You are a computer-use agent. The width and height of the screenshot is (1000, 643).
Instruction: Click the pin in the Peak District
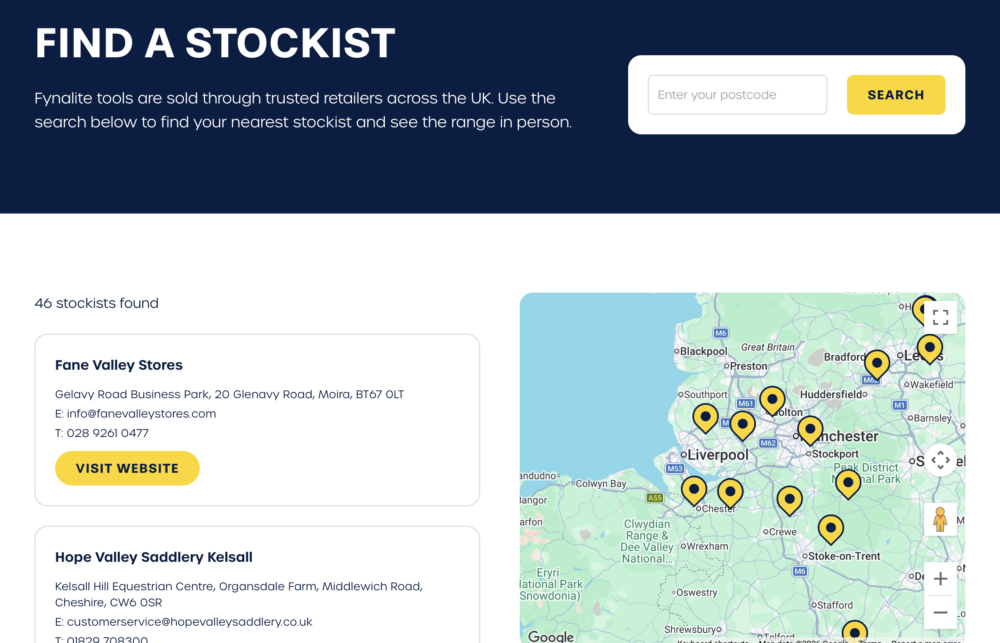(x=848, y=484)
